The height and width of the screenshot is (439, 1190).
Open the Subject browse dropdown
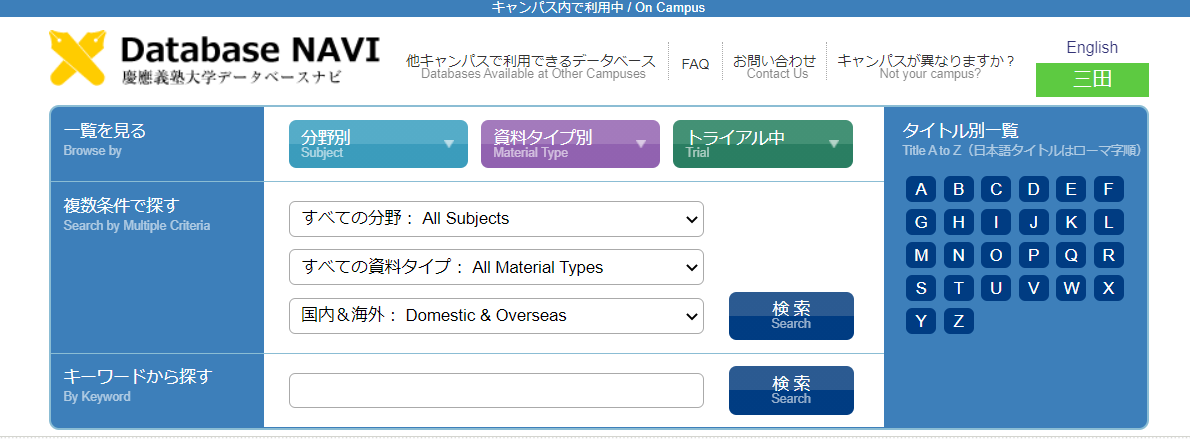(x=379, y=144)
